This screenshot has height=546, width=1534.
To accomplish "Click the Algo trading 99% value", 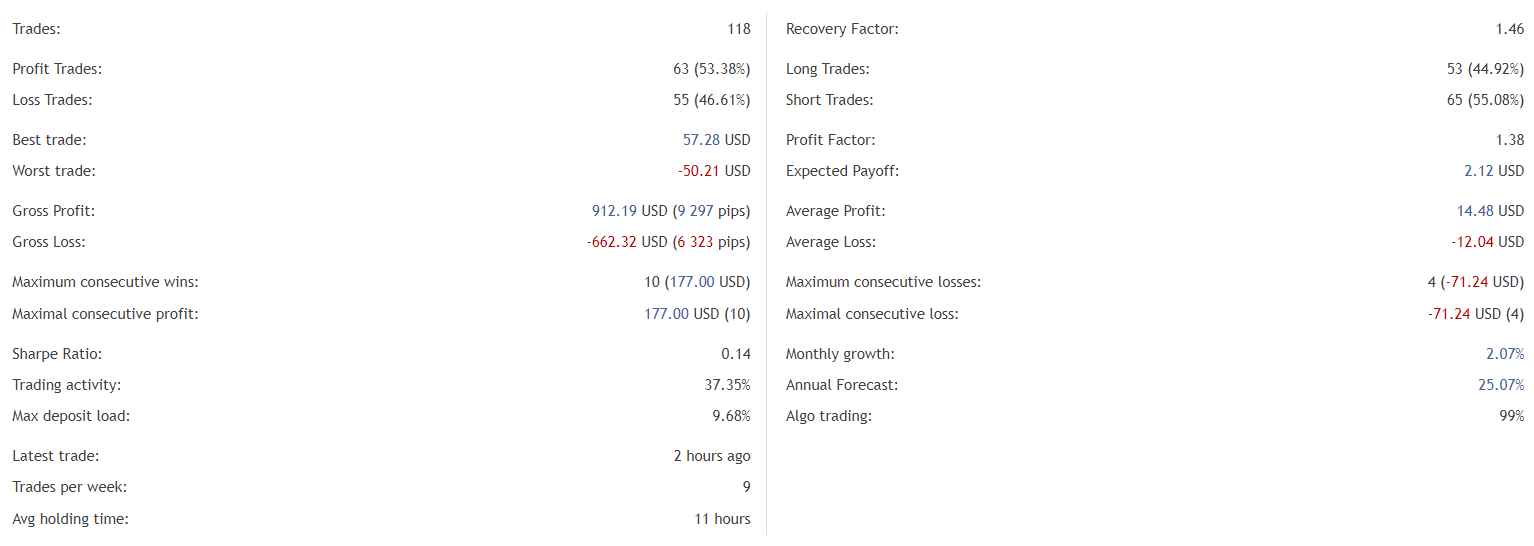I will coord(1512,416).
